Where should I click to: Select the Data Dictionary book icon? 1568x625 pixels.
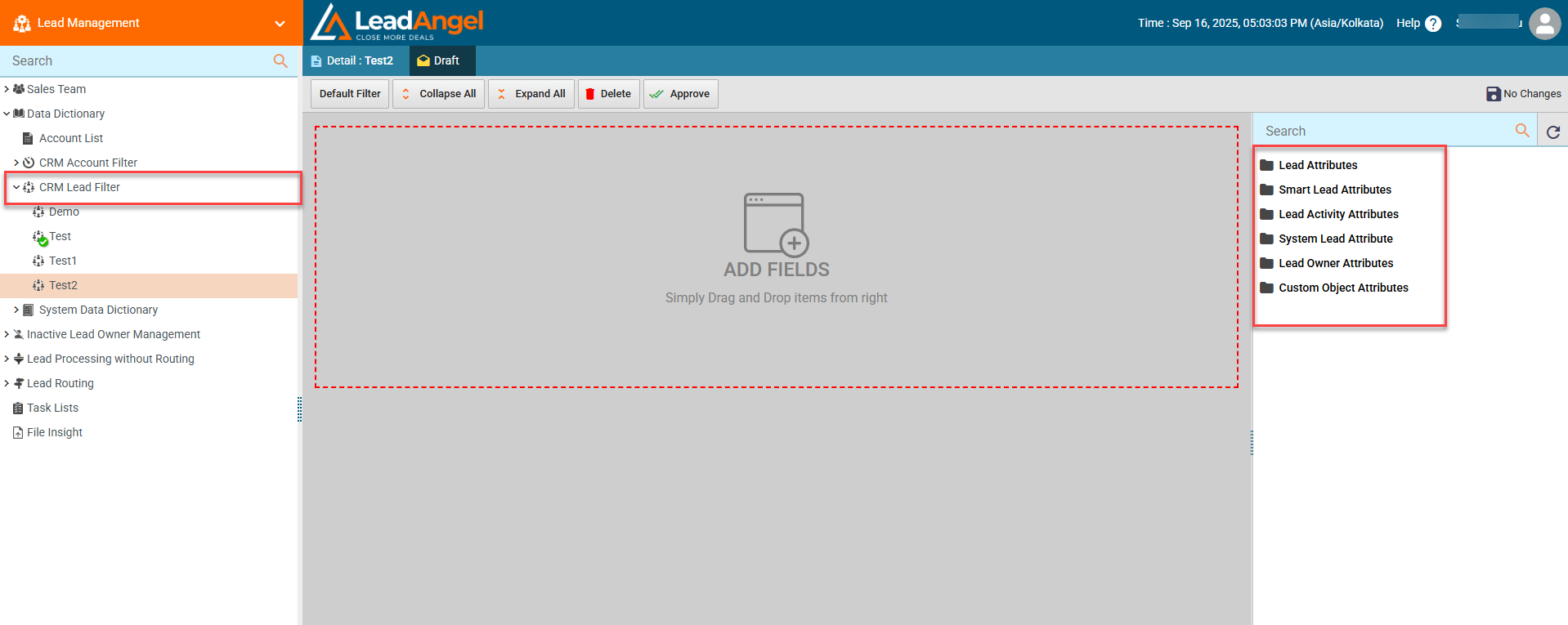pos(19,114)
